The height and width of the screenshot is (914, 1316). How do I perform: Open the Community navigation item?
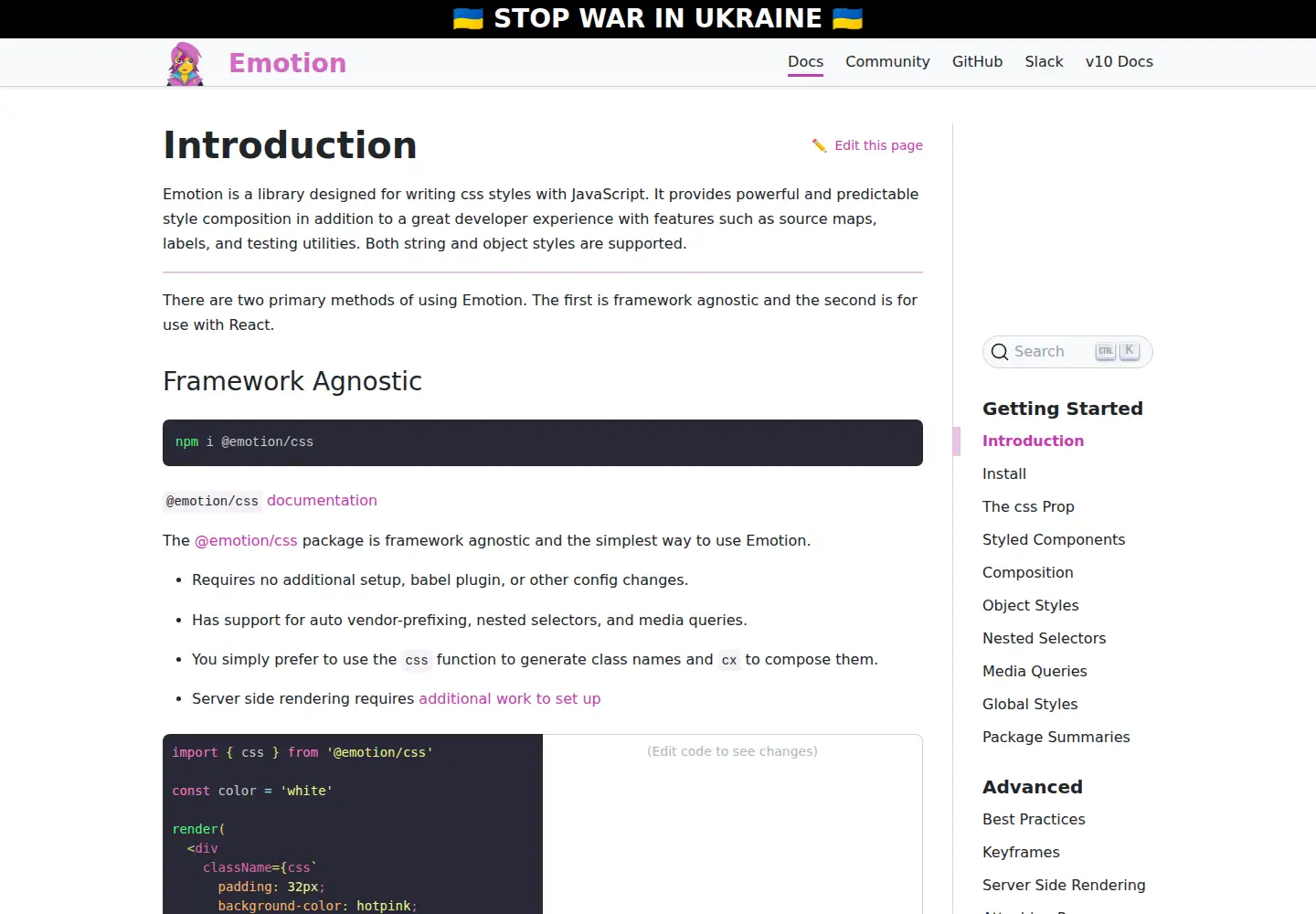point(887,62)
